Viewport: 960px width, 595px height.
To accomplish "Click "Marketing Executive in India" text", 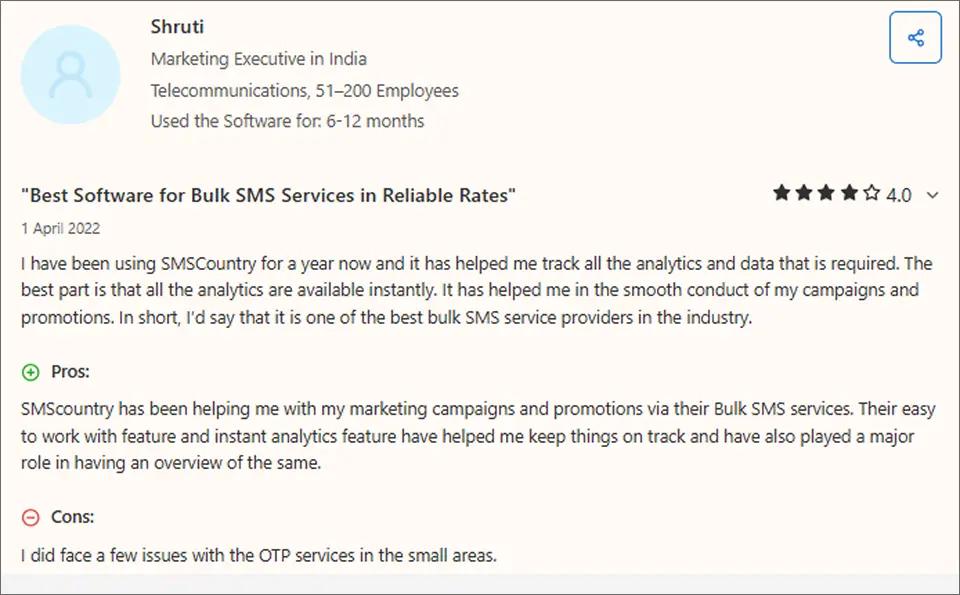I will [x=259, y=59].
